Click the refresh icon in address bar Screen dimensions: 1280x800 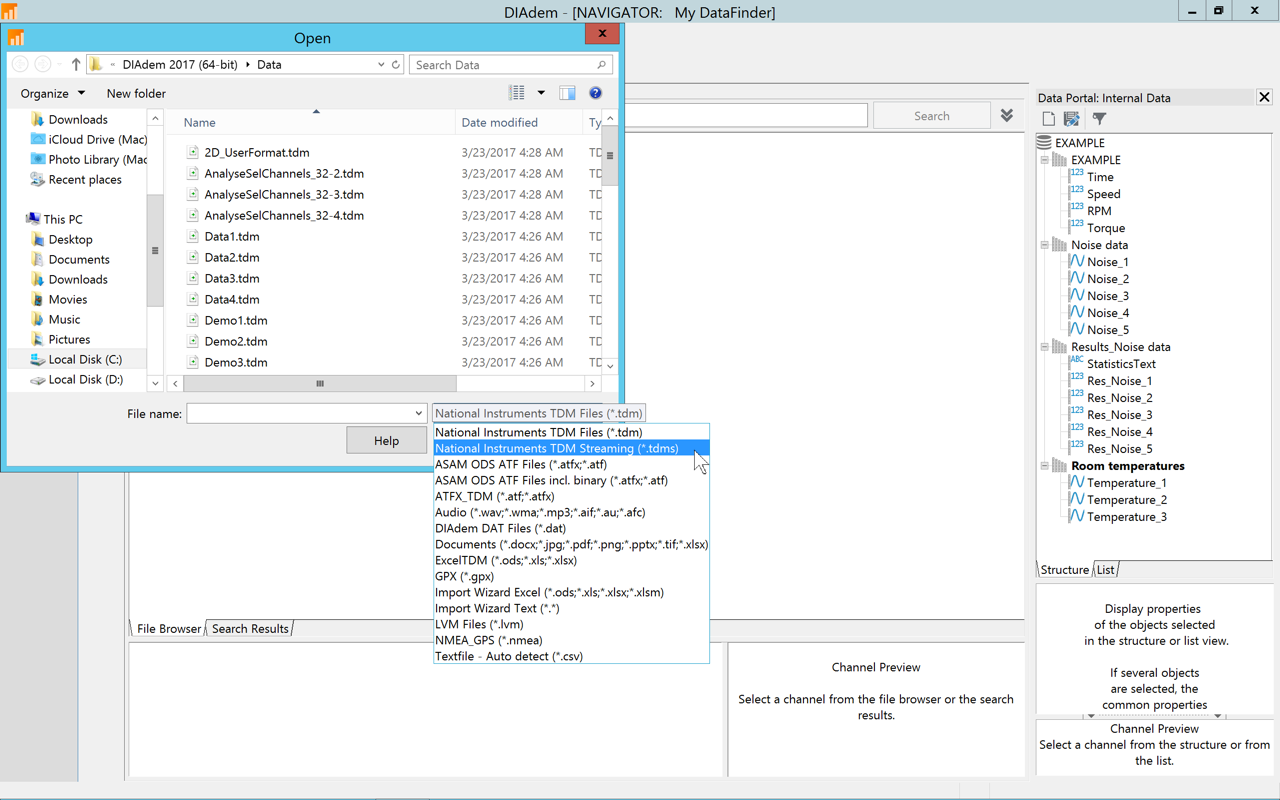396,64
